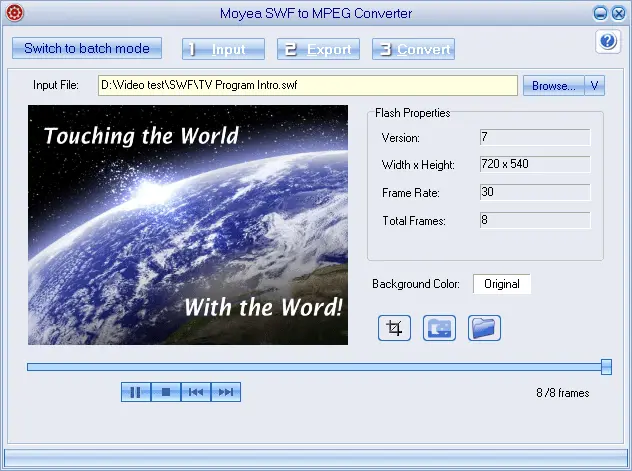This screenshot has height=471, width=632.
Task: Minimize the converter window
Action: [x=601, y=14]
